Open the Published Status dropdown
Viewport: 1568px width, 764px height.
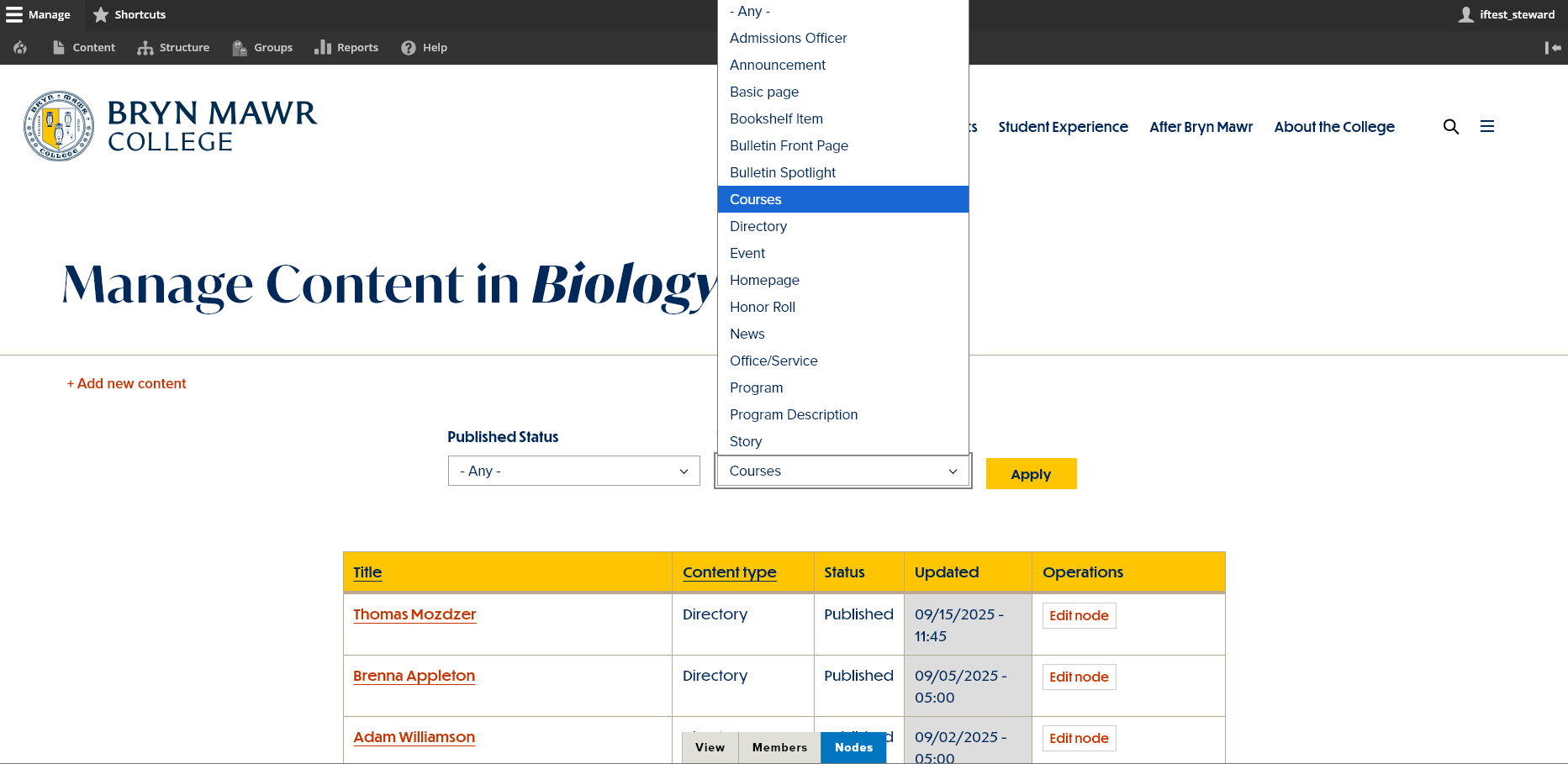(x=573, y=471)
